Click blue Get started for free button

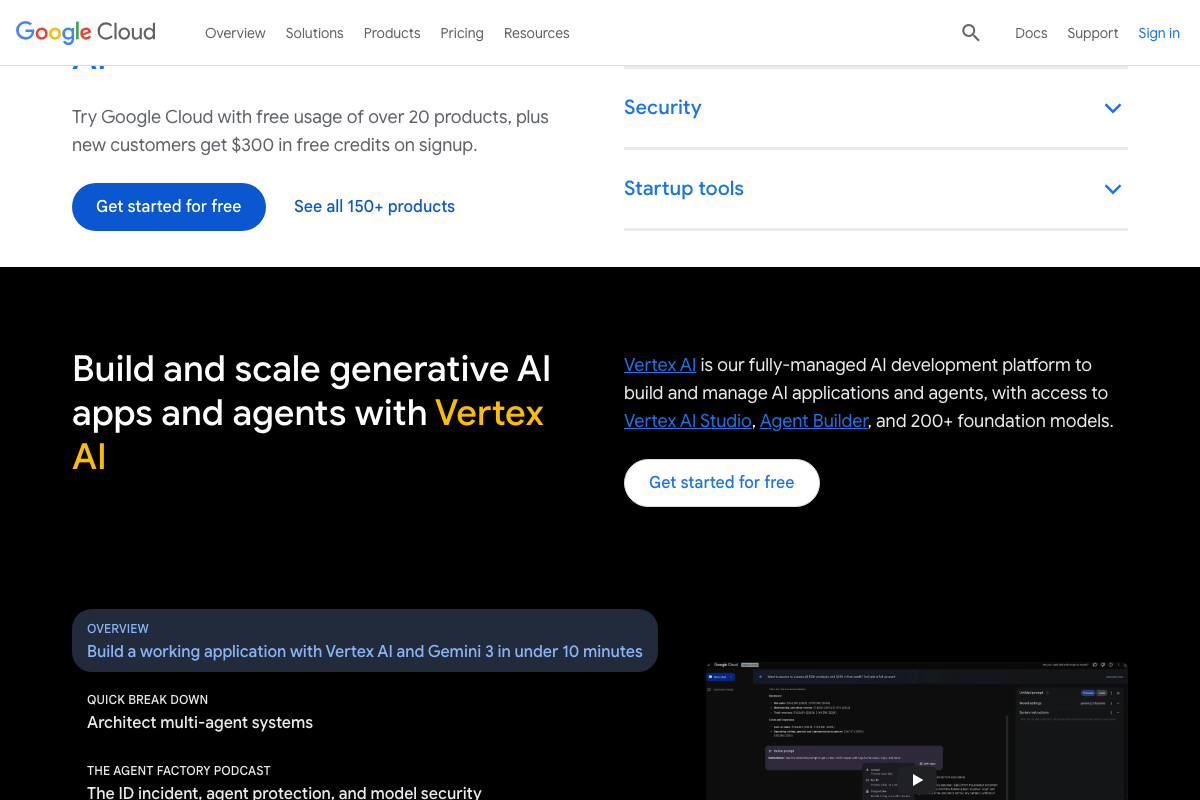169,207
